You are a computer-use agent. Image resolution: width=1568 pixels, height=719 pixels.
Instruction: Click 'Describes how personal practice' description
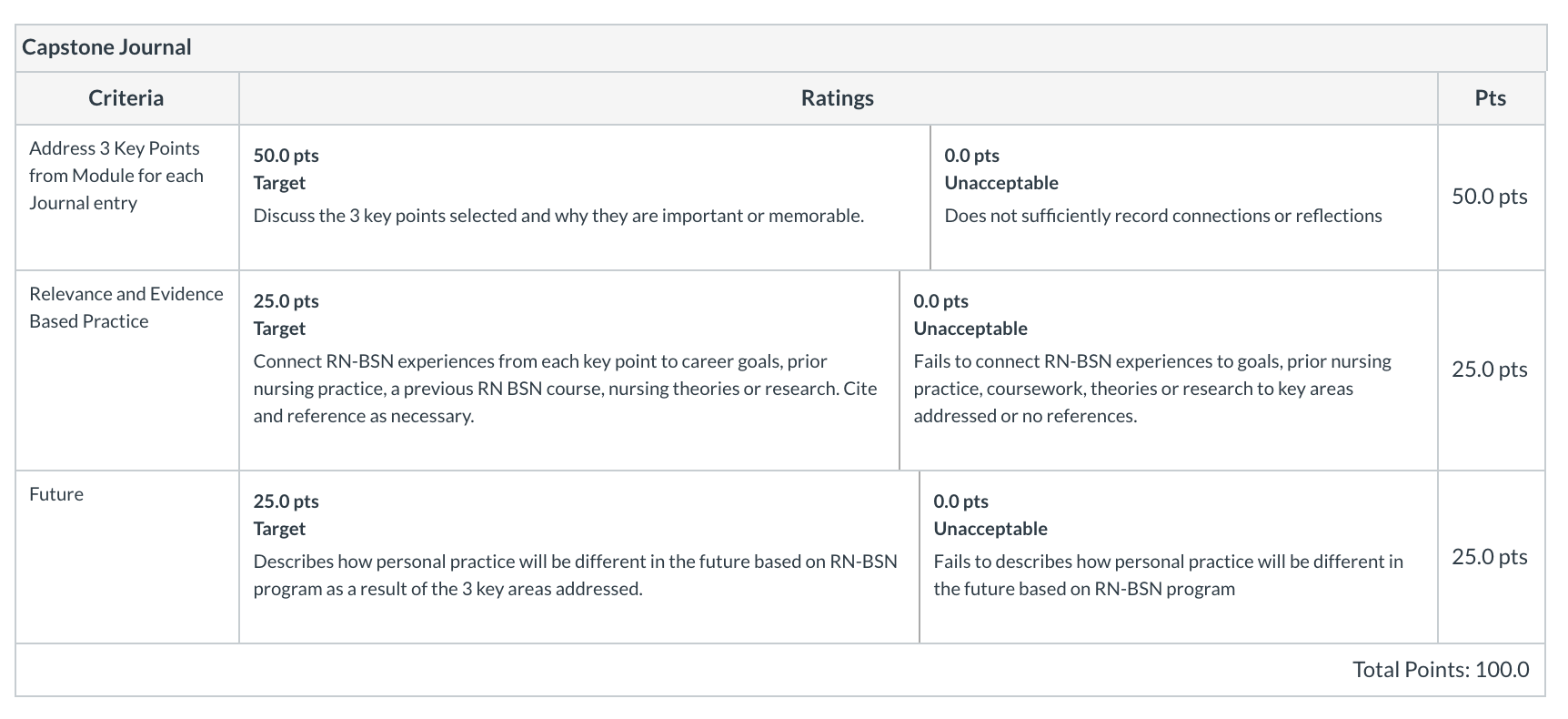575,575
